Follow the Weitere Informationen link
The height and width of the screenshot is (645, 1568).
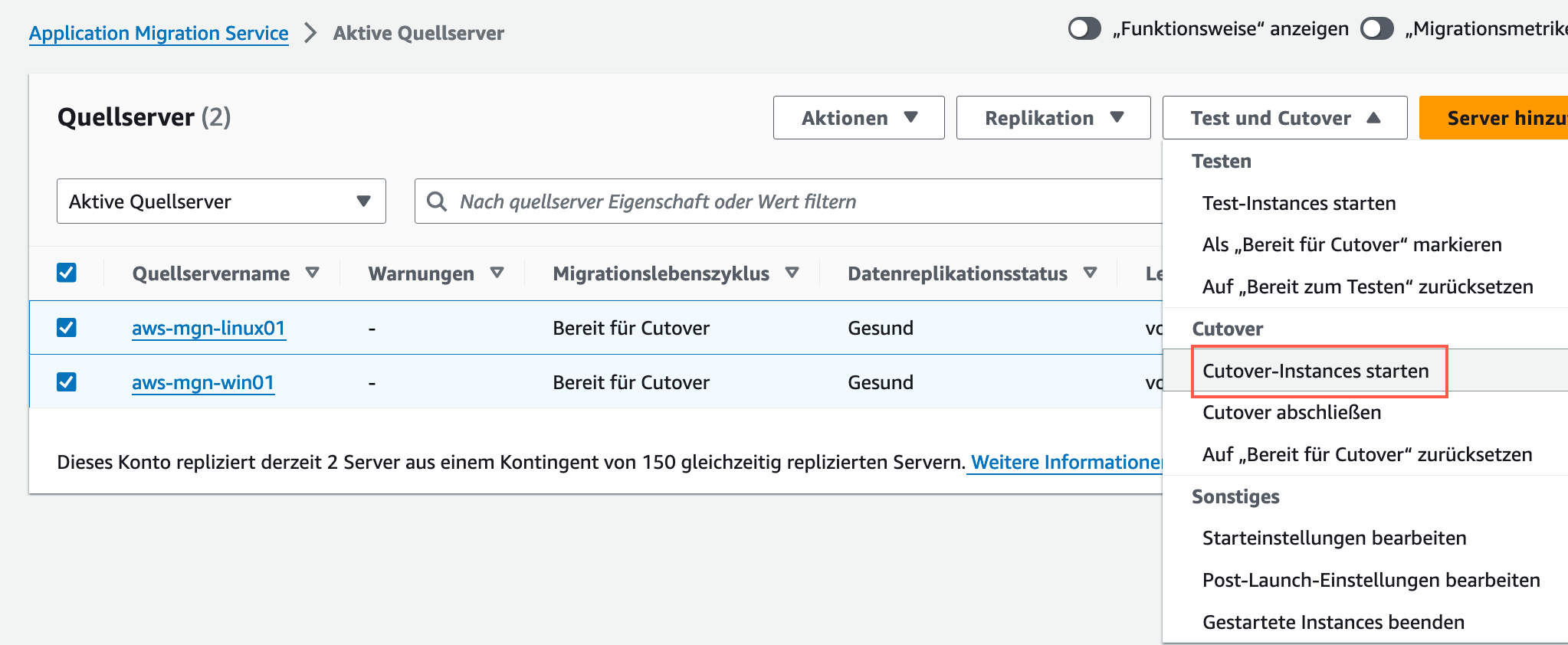[1067, 462]
